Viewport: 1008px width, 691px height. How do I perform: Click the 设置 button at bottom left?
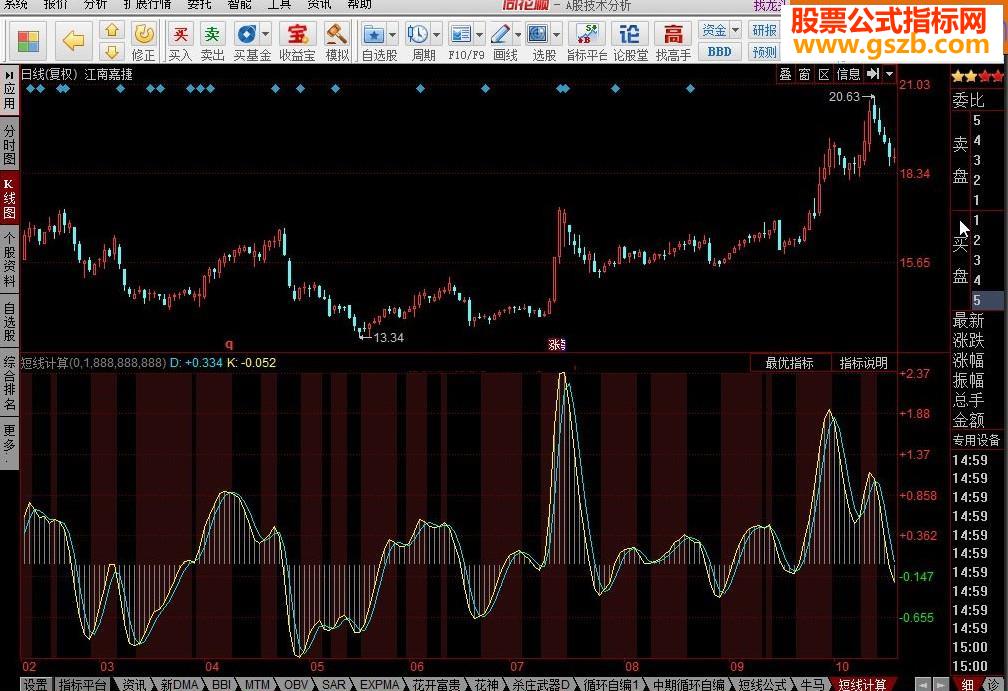pos(35,684)
